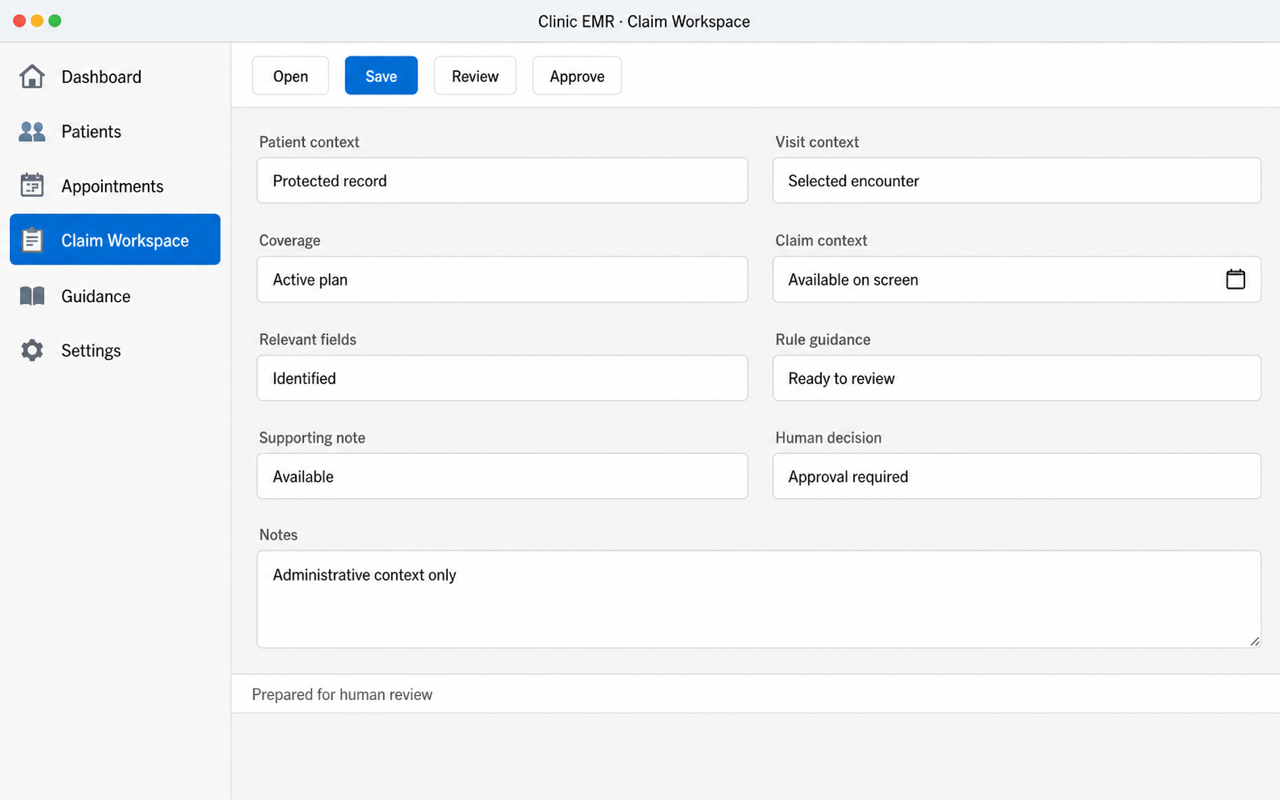The width and height of the screenshot is (1280, 800).
Task: Click inside the Notes text area
Action: coord(759,599)
